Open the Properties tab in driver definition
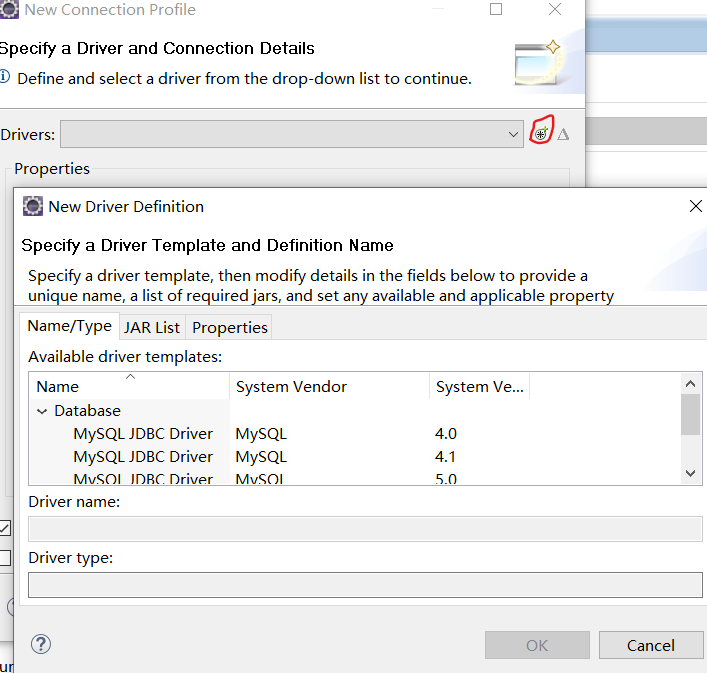Image resolution: width=707 pixels, height=673 pixels. coord(230,327)
